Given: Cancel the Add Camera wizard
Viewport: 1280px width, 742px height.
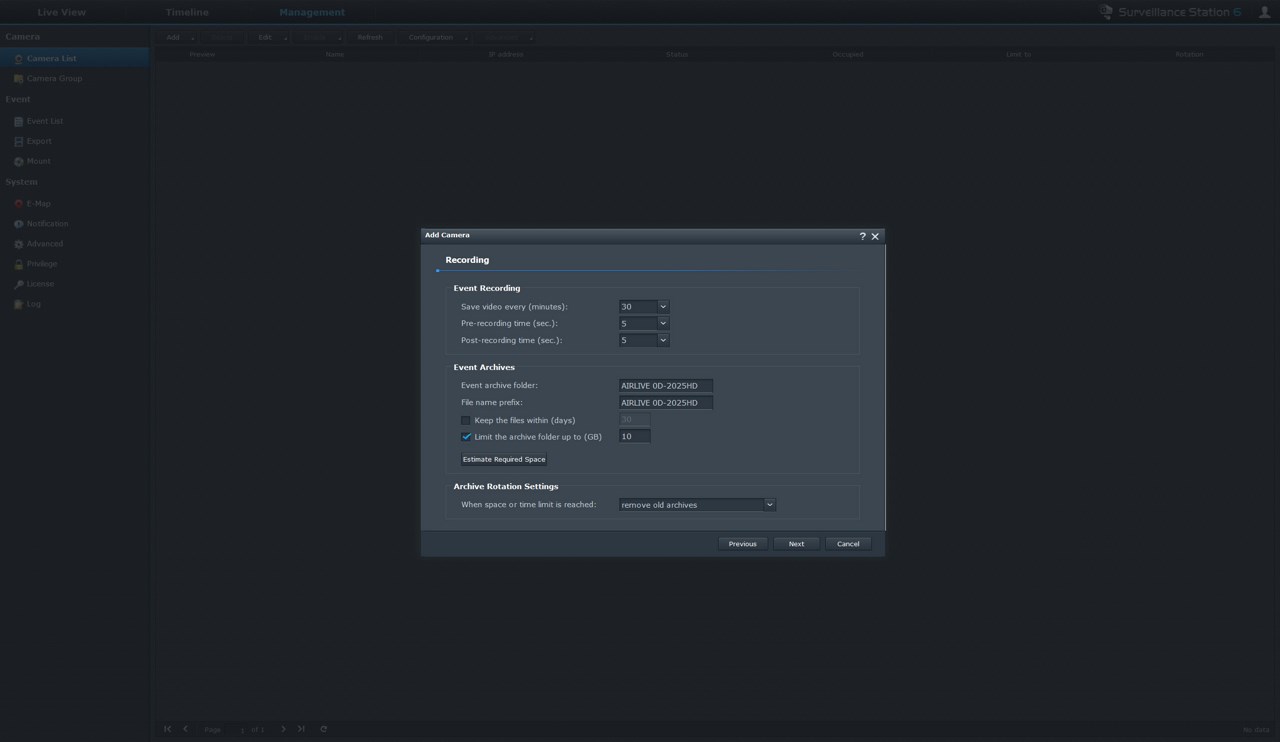Looking at the screenshot, I should 848,544.
